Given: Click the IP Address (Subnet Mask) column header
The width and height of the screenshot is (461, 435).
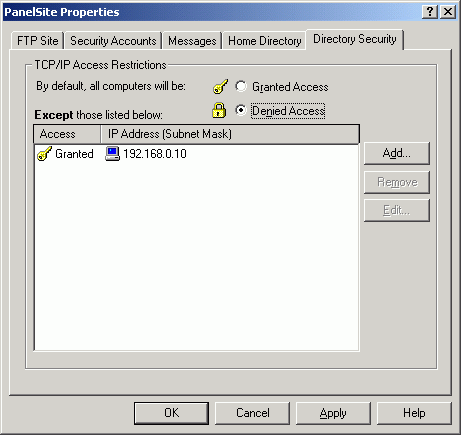Looking at the screenshot, I should pyautogui.click(x=230, y=134).
